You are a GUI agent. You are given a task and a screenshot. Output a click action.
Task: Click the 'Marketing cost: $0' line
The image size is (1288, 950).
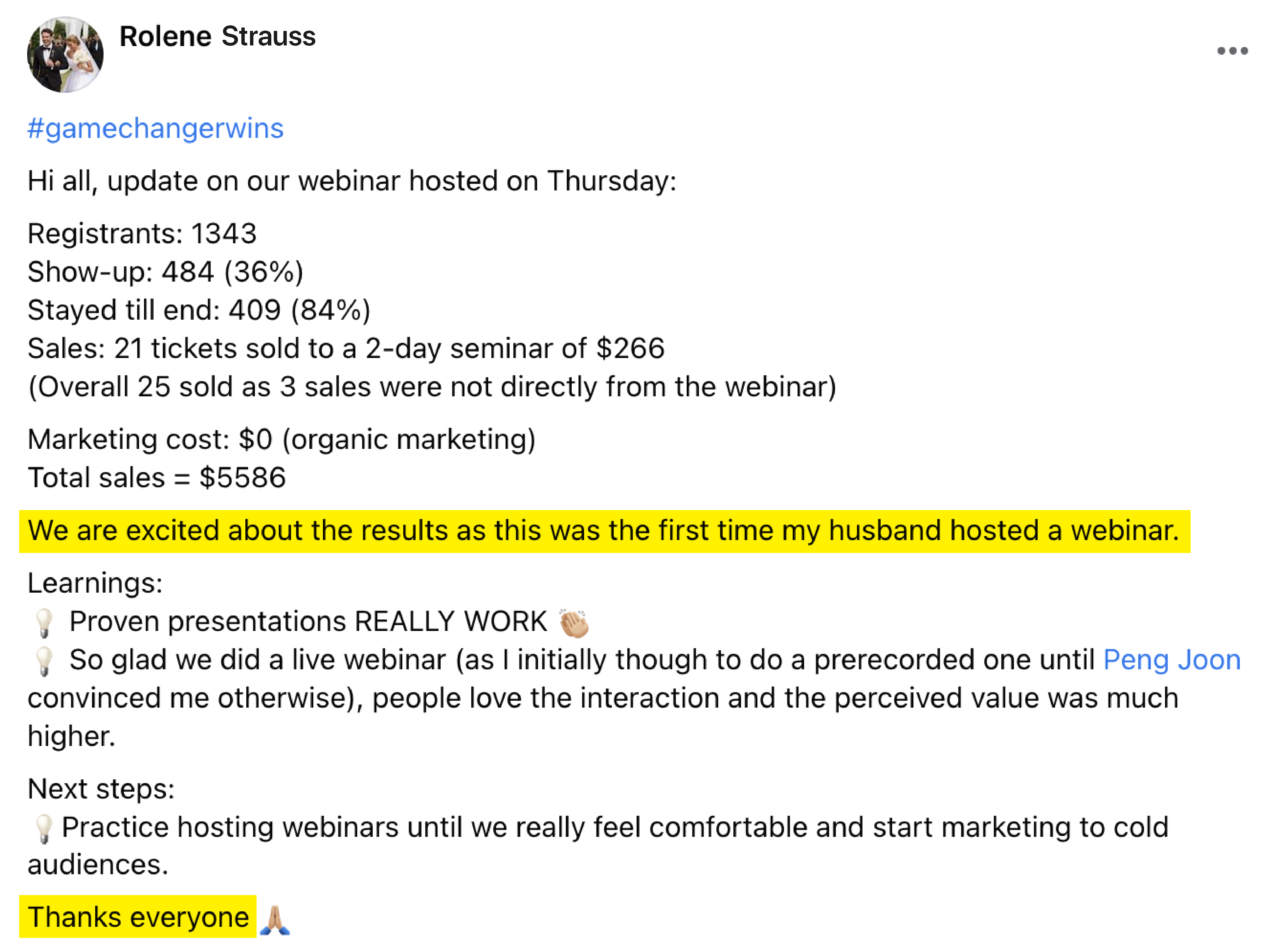(x=281, y=439)
